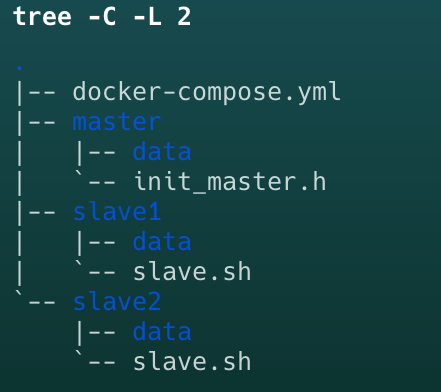Viewport: 441px width, 392px height.
Task: Select the master directory name
Action: click(x=117, y=122)
